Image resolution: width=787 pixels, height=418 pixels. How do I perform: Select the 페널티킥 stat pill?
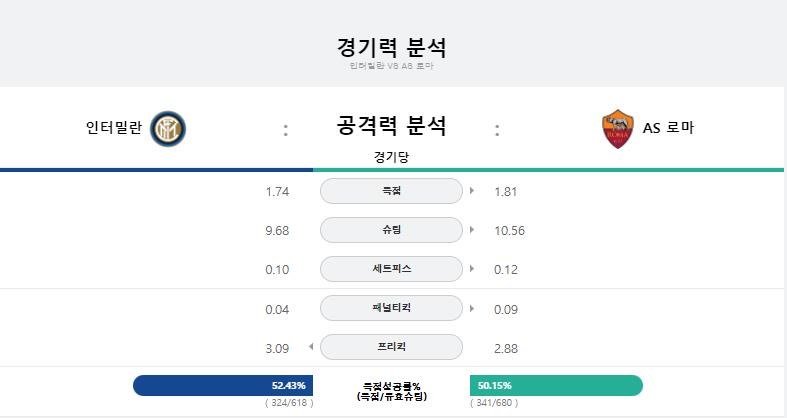pyautogui.click(x=391, y=308)
